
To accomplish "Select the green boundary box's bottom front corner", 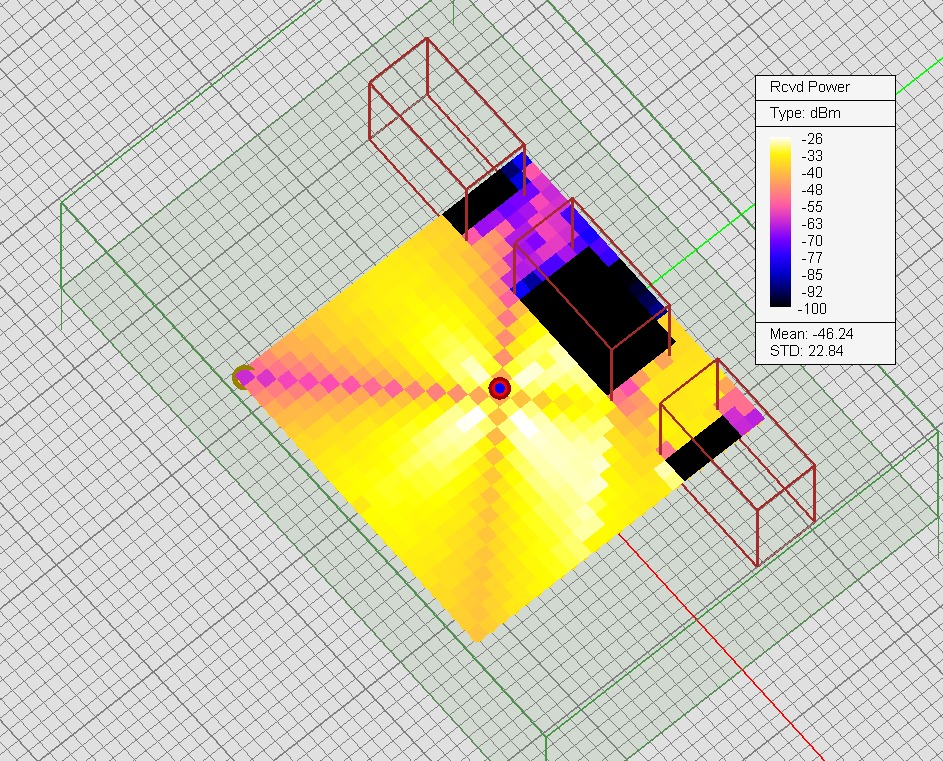I will pos(546,735).
